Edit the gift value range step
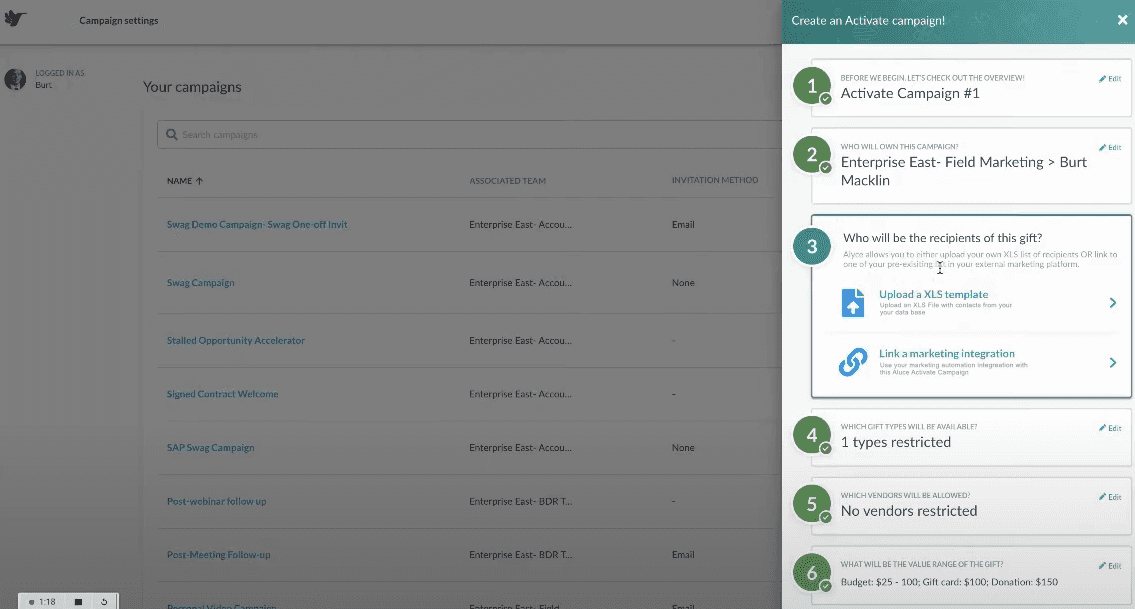 1110,566
